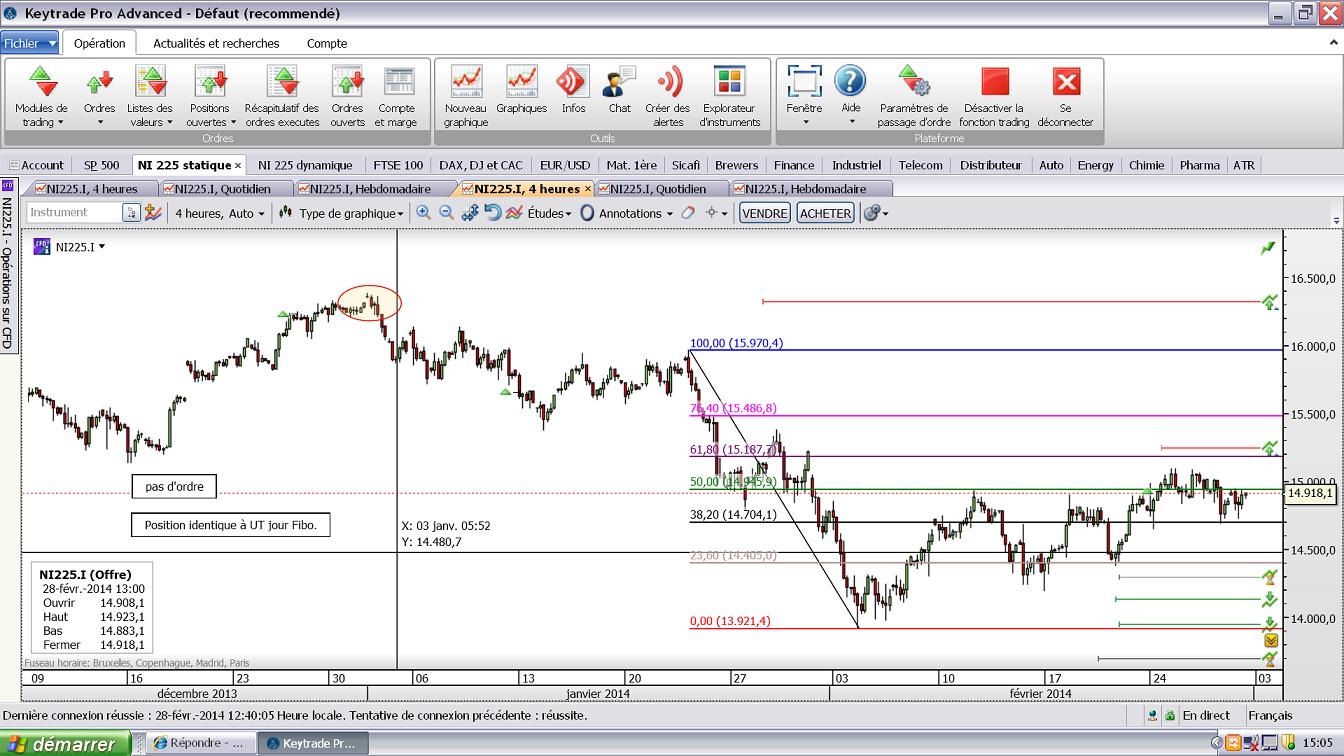Open the chart settings gear dropdown

click(x=876, y=213)
